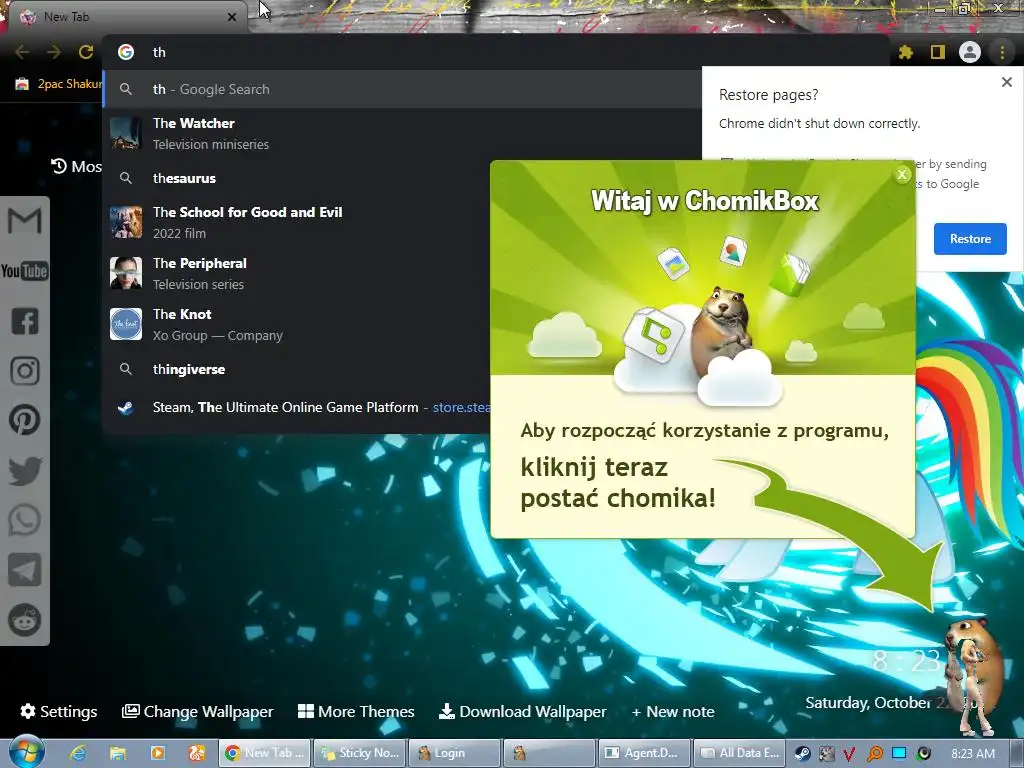Image resolution: width=1024 pixels, height=768 pixels.
Task: Launch Internet Explorer from taskbar
Action: point(78,753)
